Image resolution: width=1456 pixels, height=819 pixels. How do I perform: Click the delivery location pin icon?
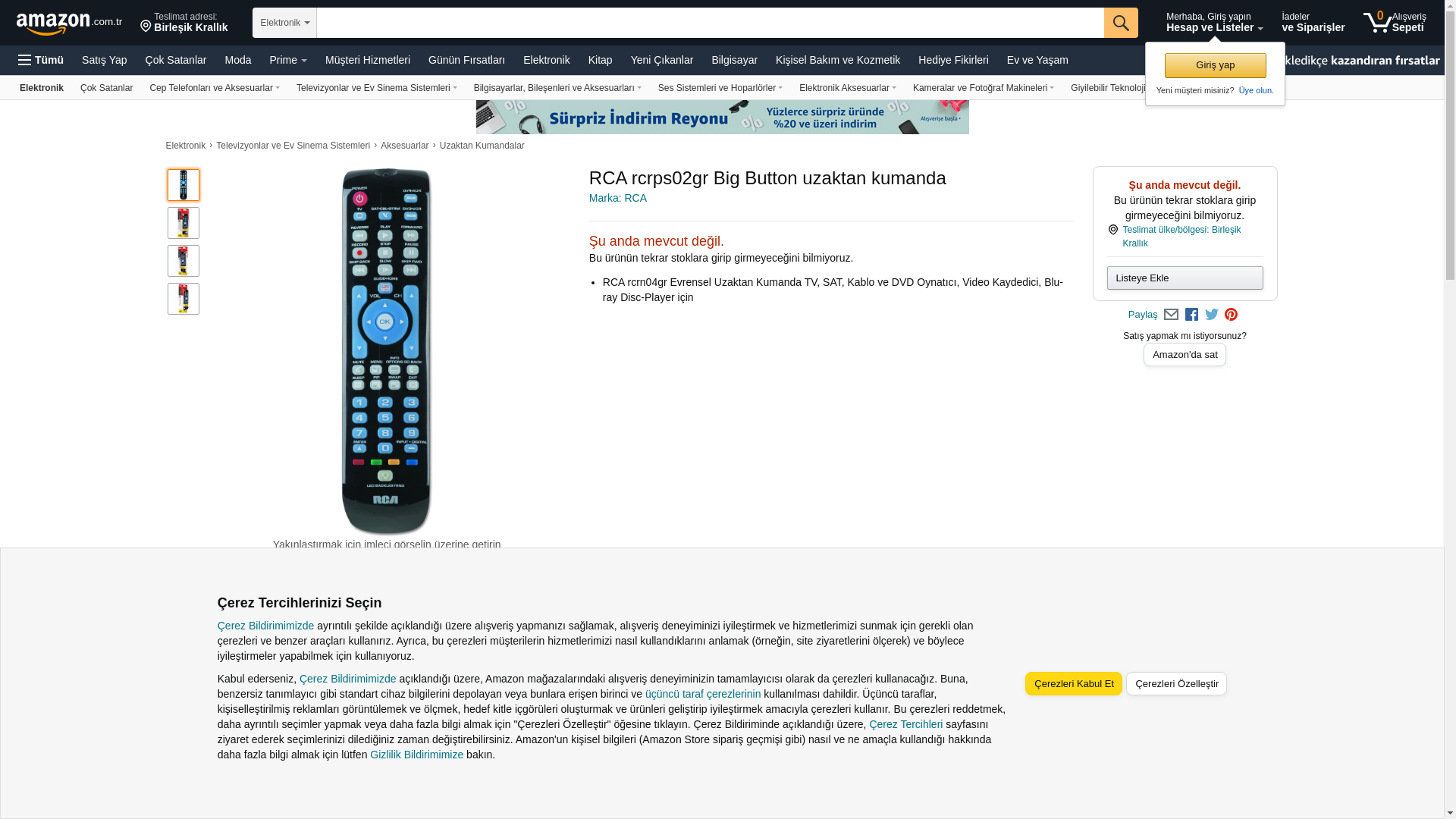[x=146, y=27]
